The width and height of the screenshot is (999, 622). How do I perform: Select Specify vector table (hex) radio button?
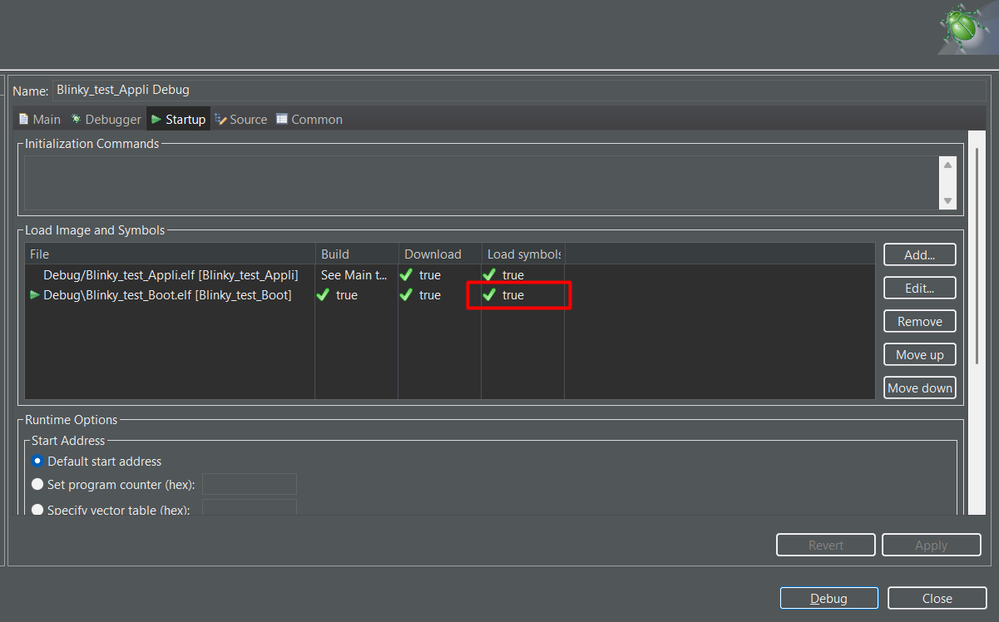point(38,509)
